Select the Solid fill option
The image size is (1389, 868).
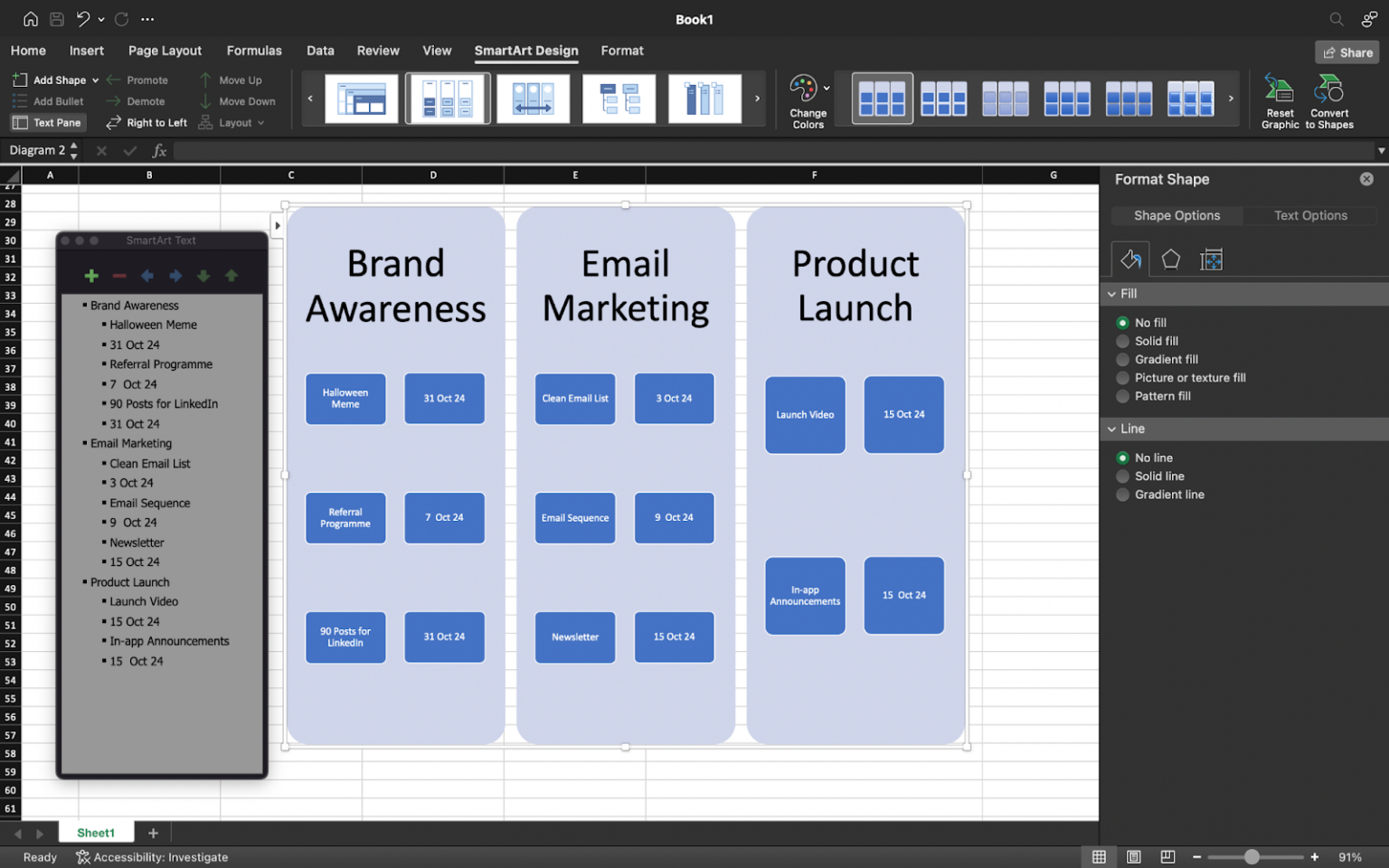1122,341
